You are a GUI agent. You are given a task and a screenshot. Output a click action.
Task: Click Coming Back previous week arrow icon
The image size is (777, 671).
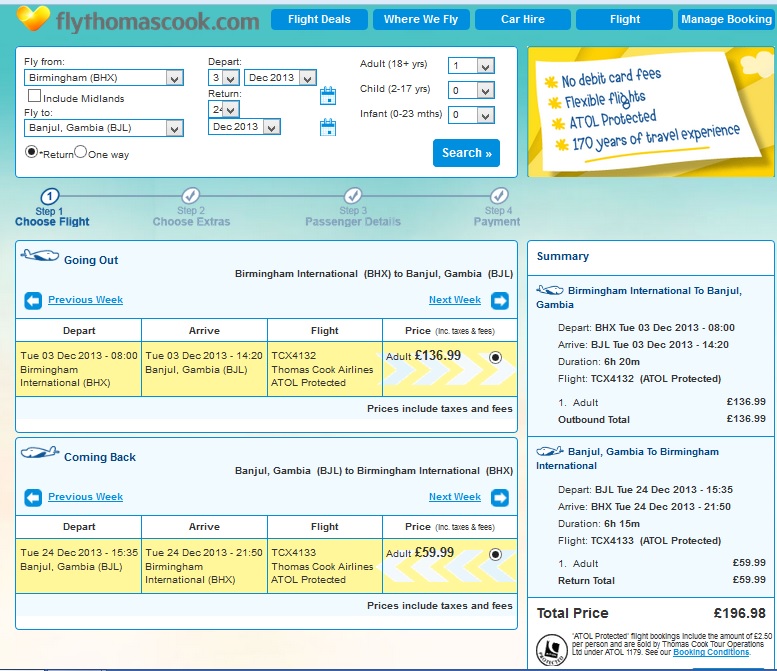click(x=33, y=498)
